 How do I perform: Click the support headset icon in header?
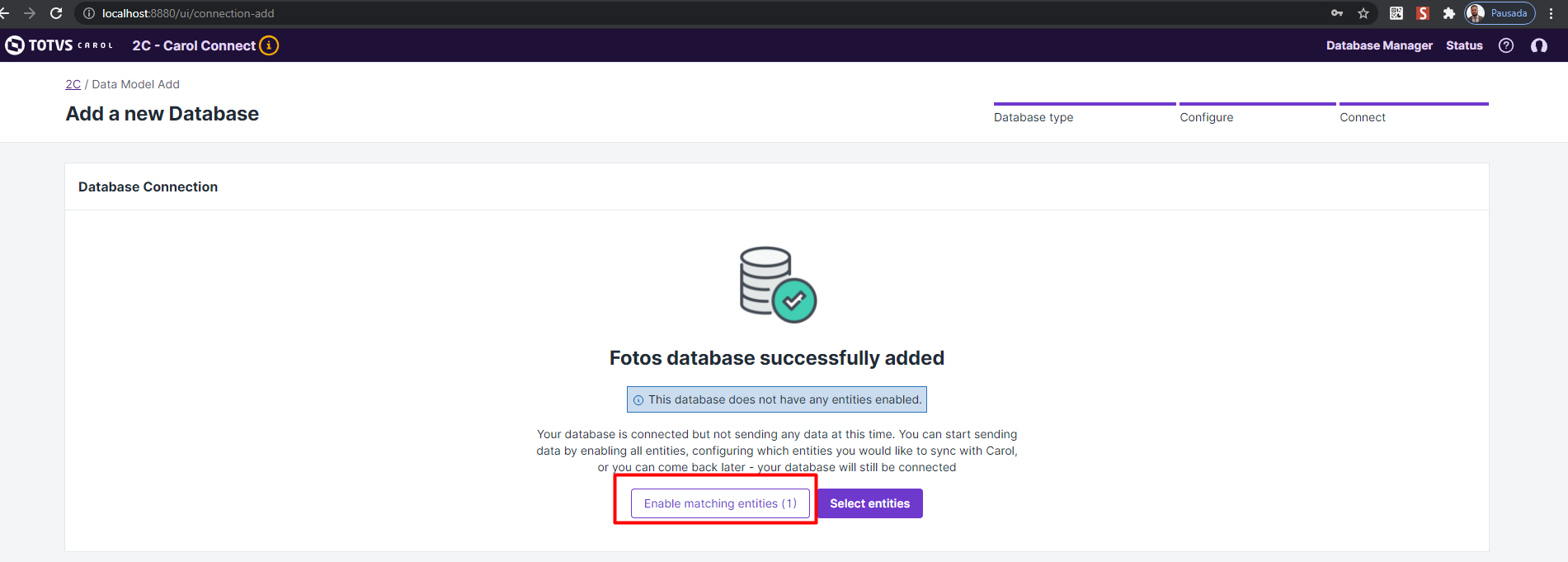pyautogui.click(x=1539, y=45)
